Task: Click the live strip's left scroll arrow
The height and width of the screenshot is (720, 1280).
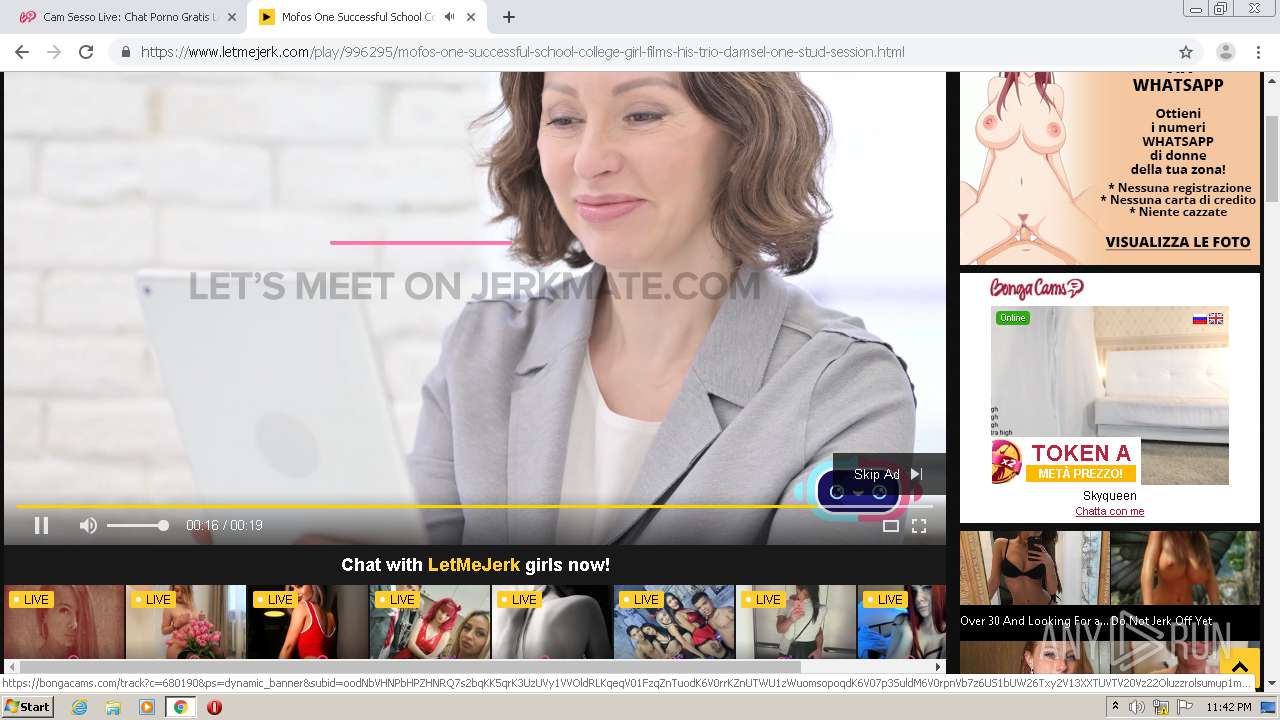Action: click(11, 667)
